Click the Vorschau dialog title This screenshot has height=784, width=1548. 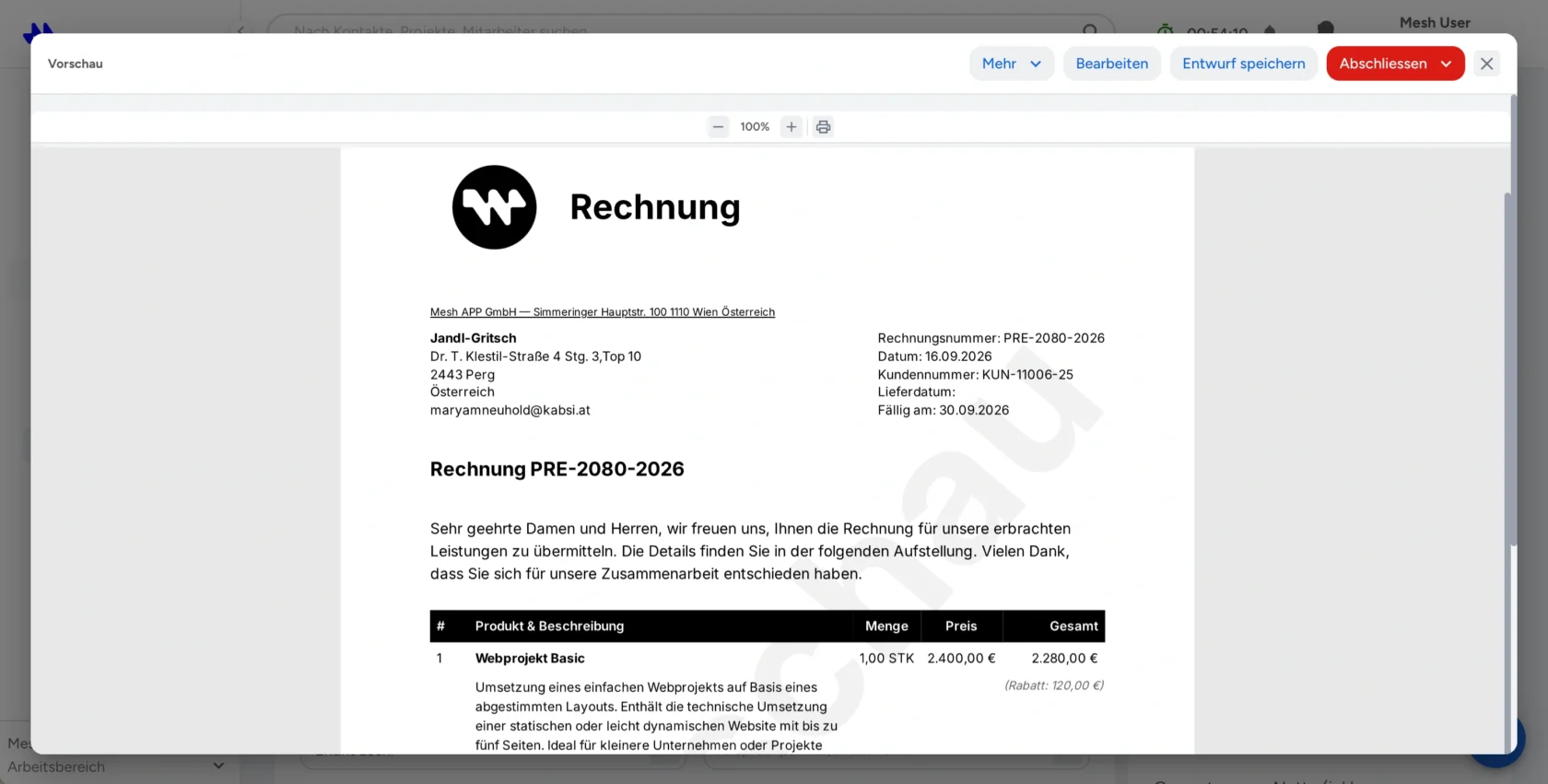coord(76,64)
